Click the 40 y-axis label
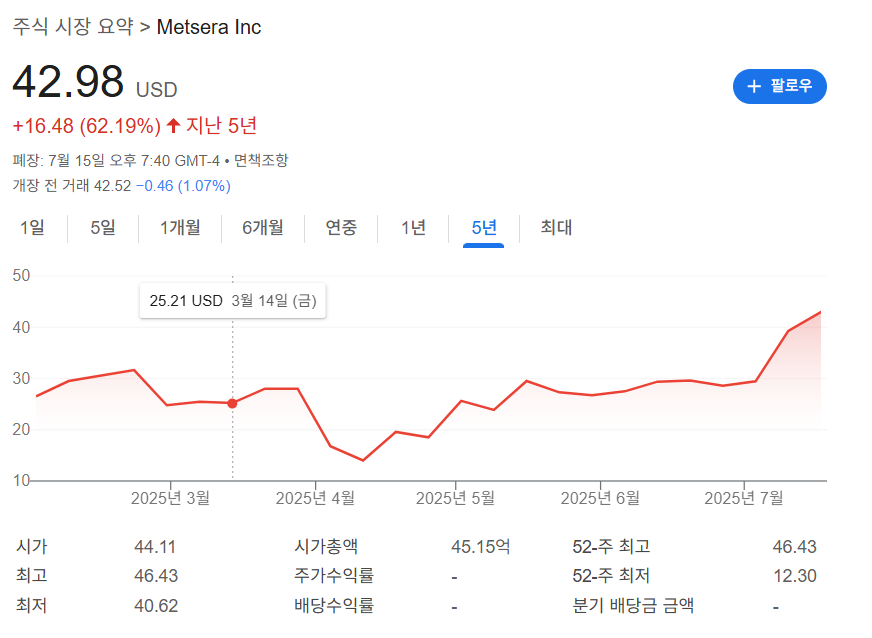 click(21, 327)
